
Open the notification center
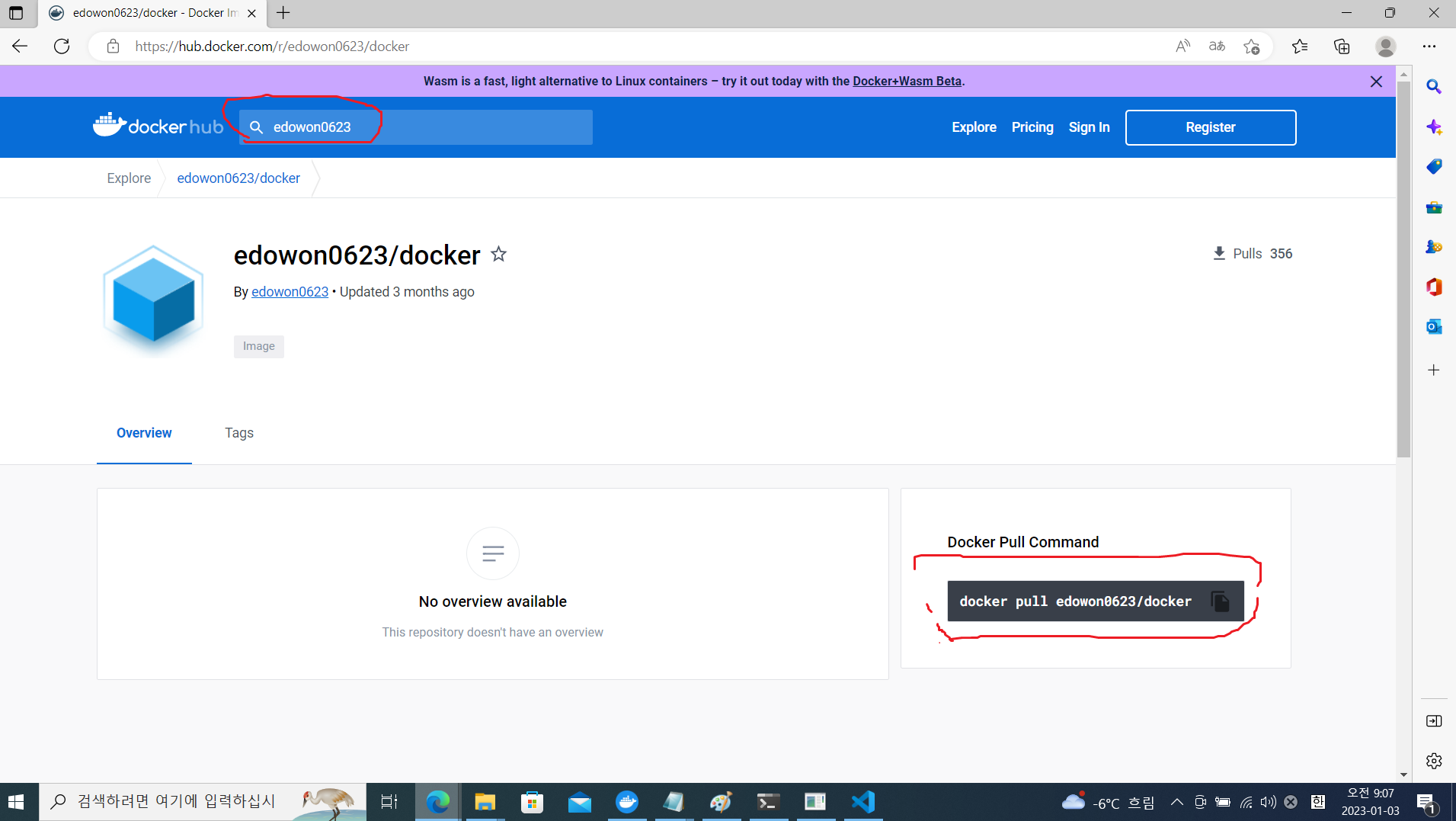(x=1426, y=802)
